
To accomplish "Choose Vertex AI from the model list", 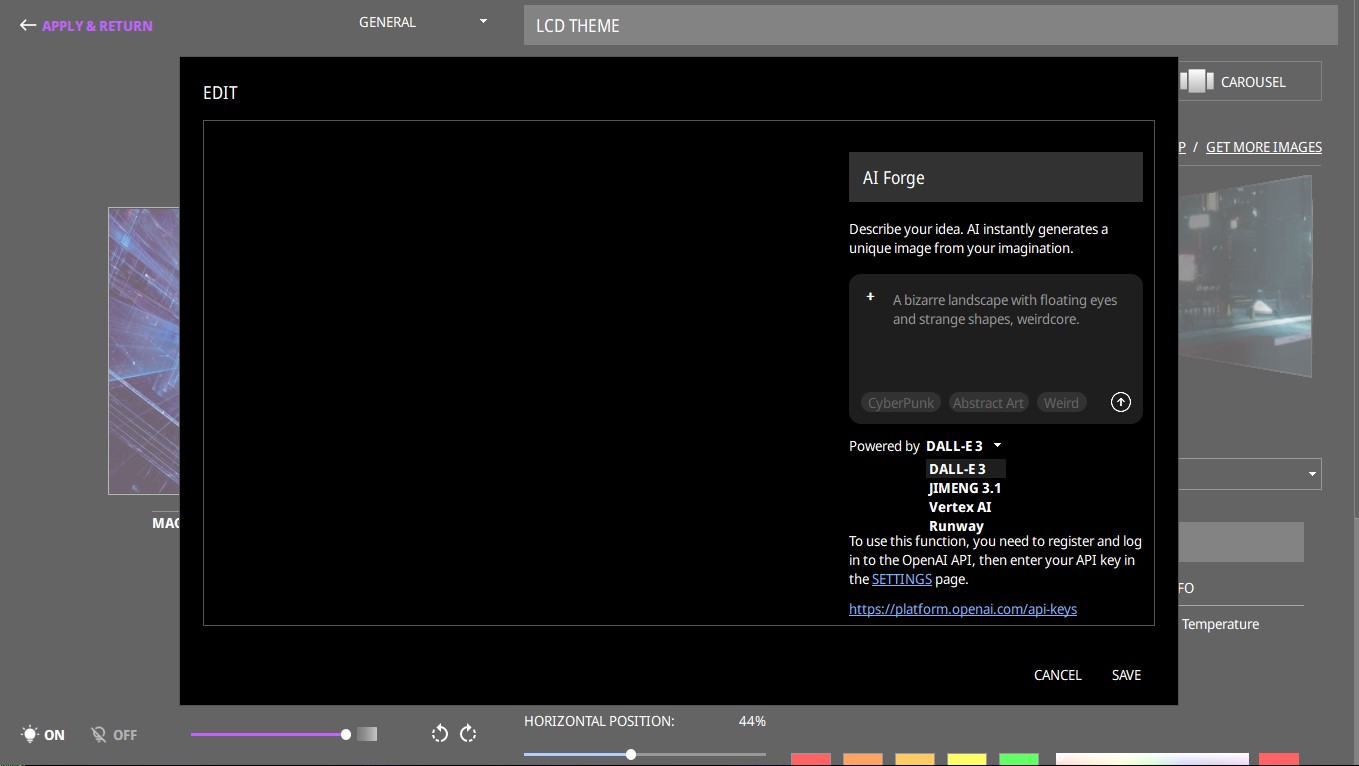I will click(959, 507).
